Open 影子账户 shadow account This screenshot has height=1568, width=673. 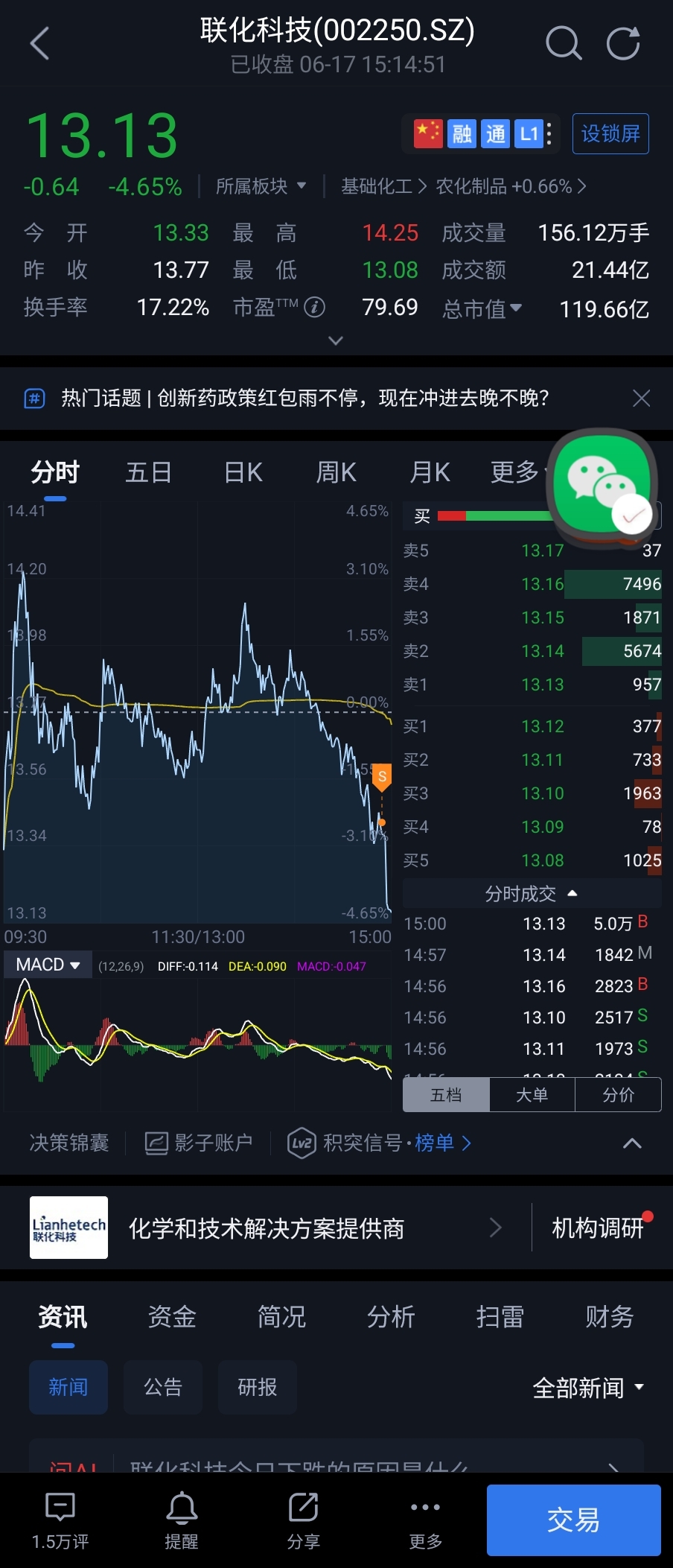point(199,1143)
